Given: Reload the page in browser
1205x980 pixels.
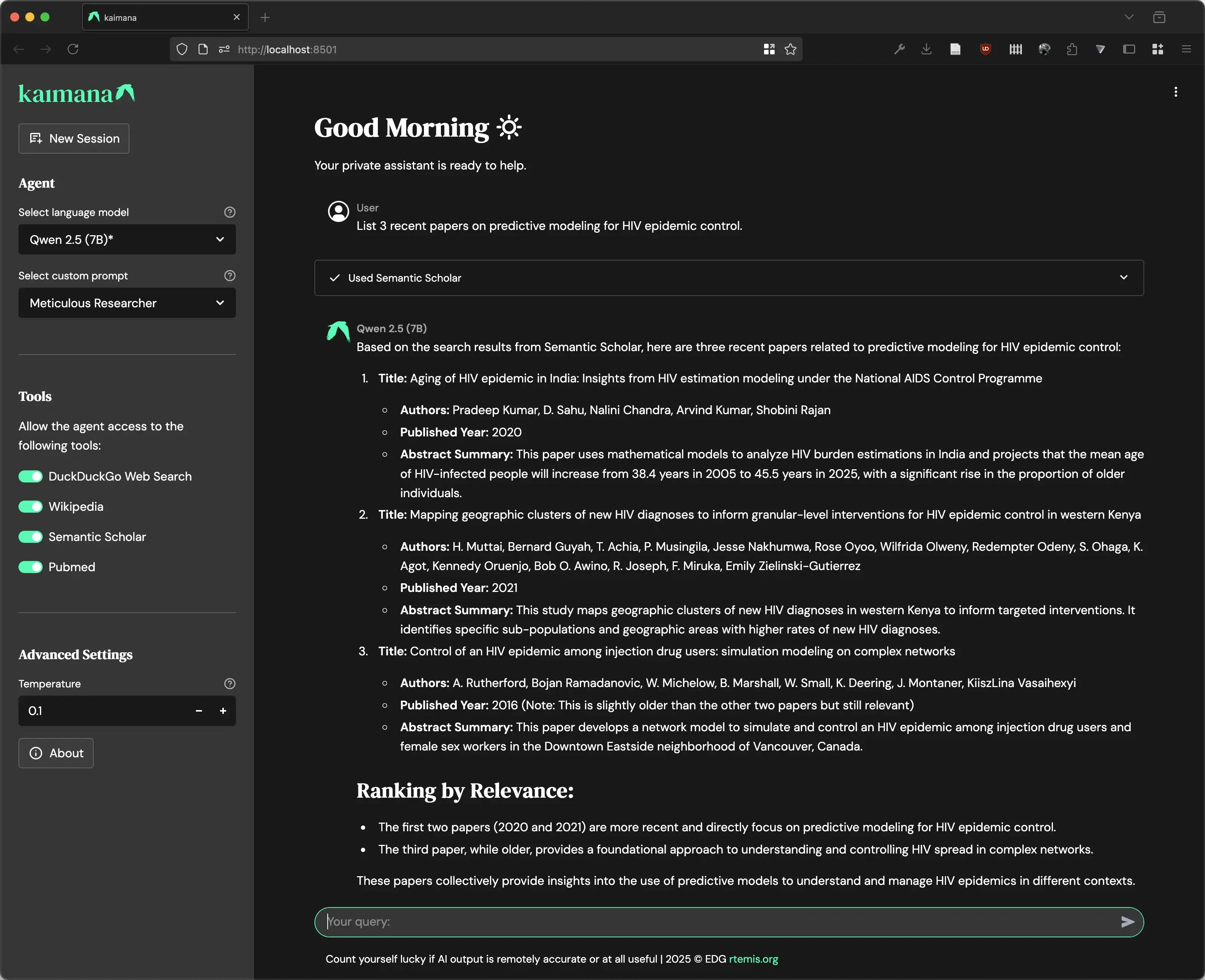Looking at the screenshot, I should [73, 50].
